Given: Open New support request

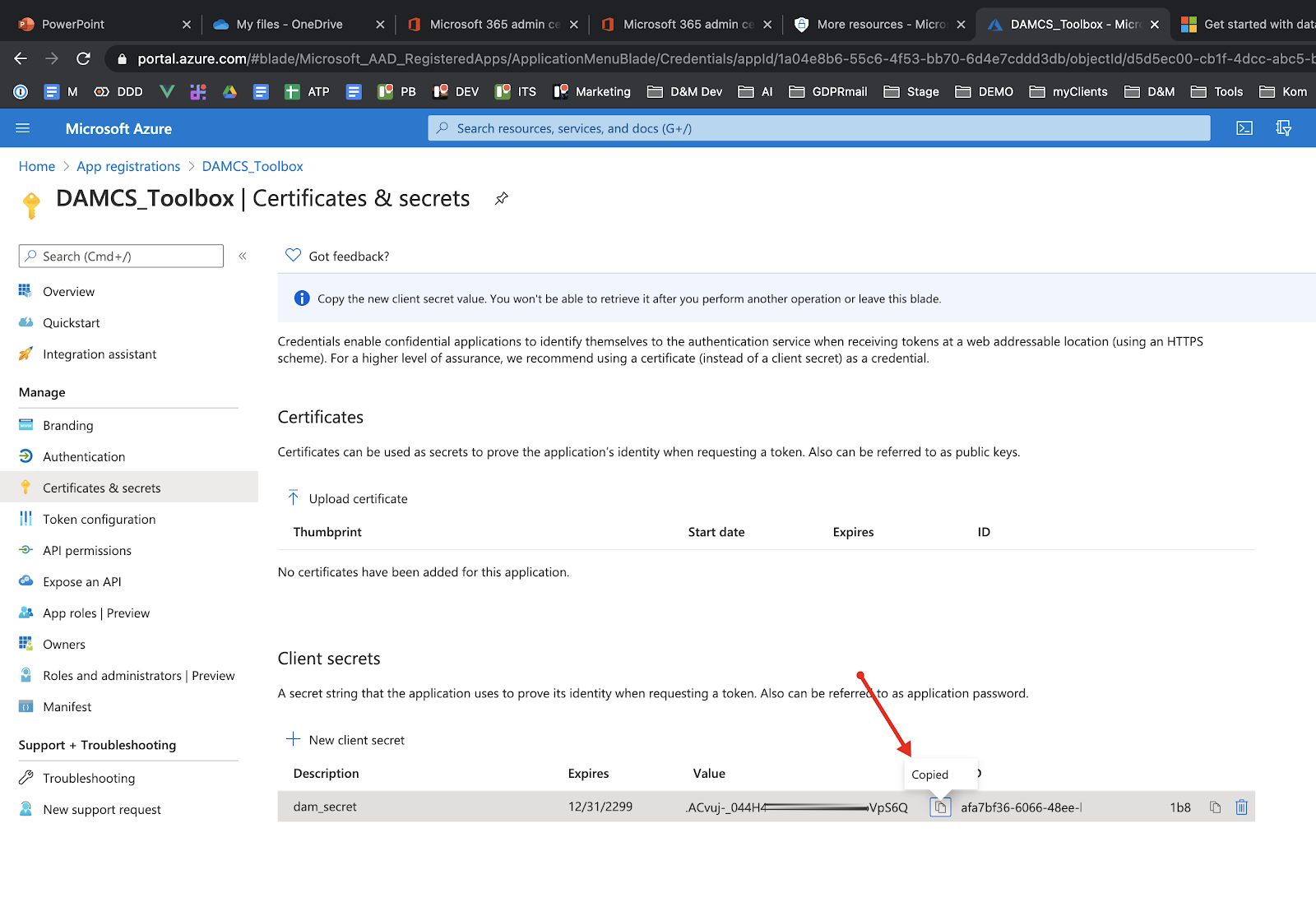Looking at the screenshot, I should [102, 810].
